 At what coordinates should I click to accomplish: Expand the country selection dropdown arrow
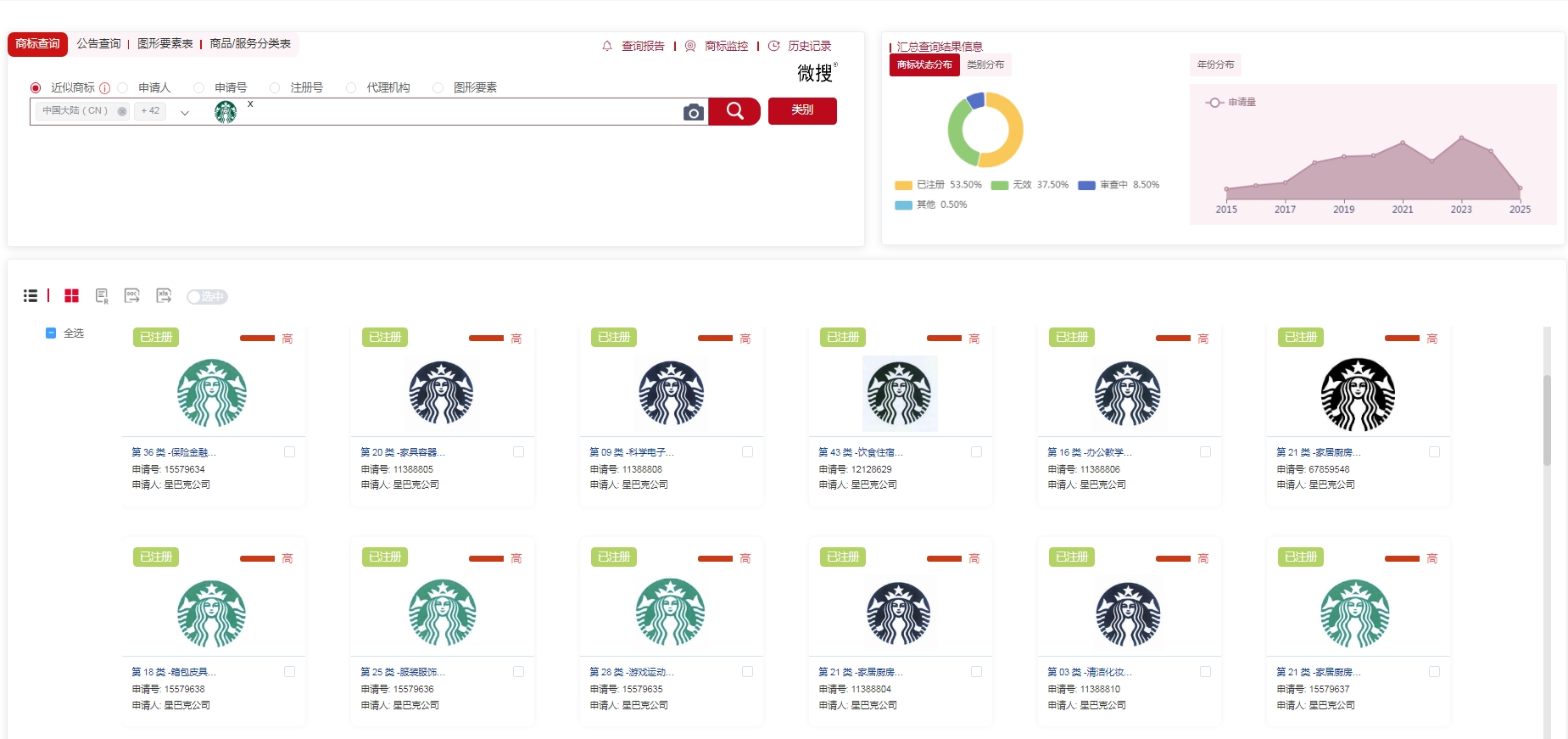(x=185, y=112)
